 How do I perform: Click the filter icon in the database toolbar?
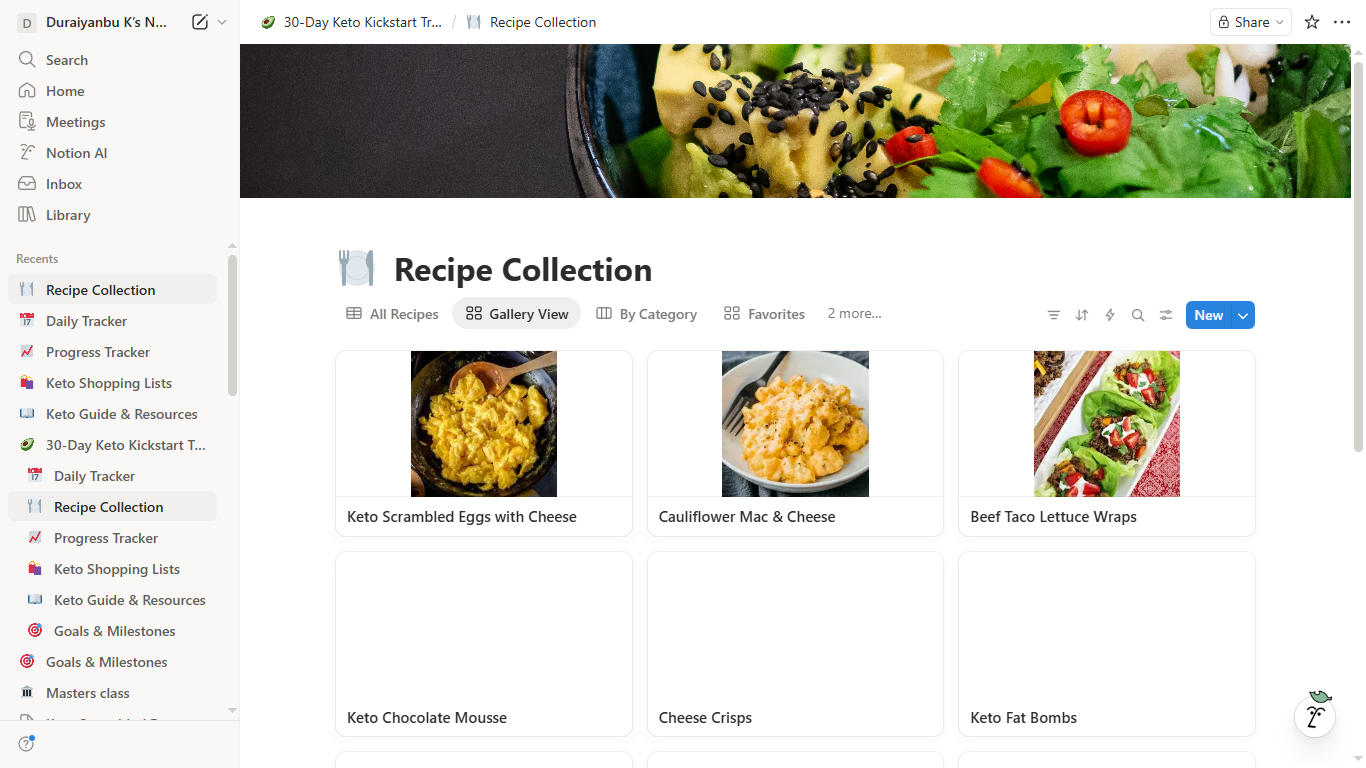1054,315
